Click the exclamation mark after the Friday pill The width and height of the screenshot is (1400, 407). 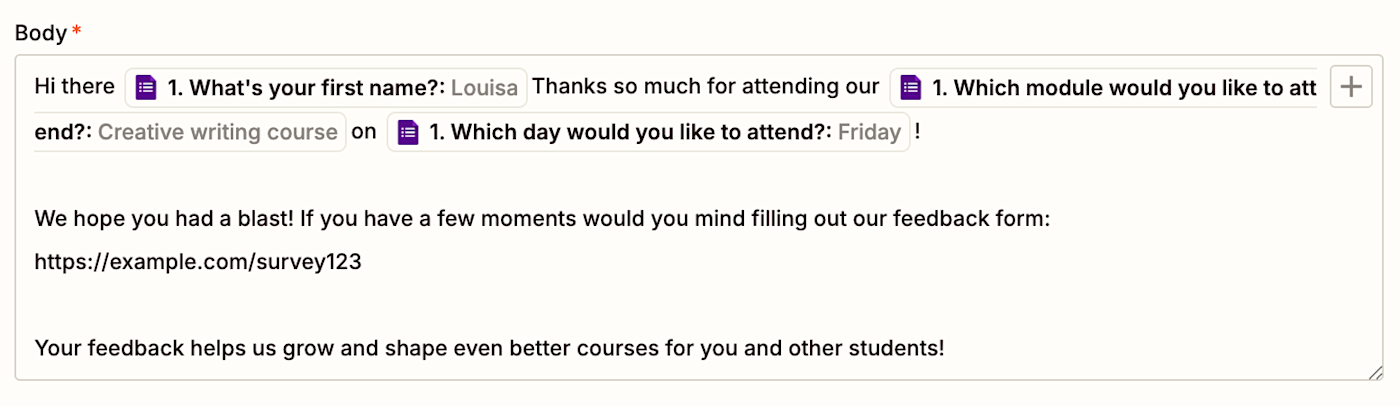[917, 131]
